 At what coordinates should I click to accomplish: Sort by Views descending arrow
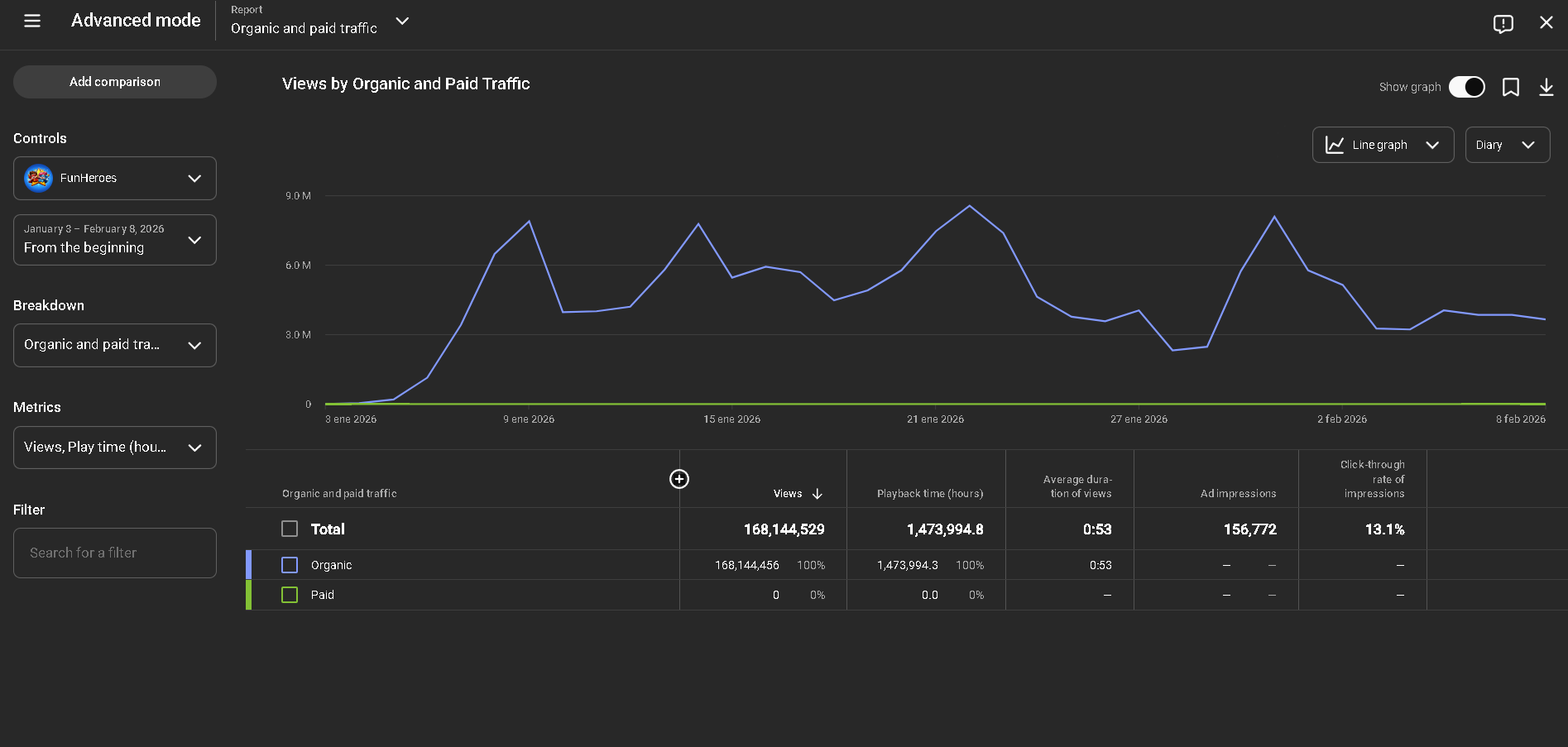(818, 494)
